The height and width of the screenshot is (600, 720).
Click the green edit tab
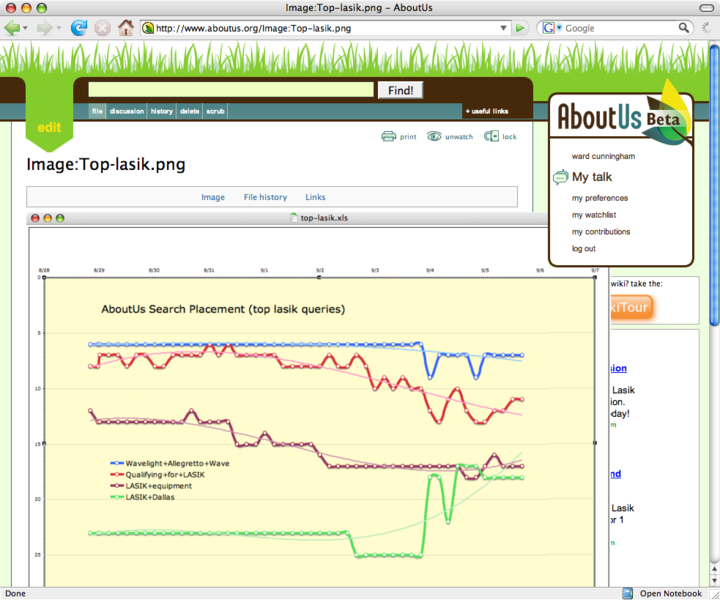click(49, 127)
